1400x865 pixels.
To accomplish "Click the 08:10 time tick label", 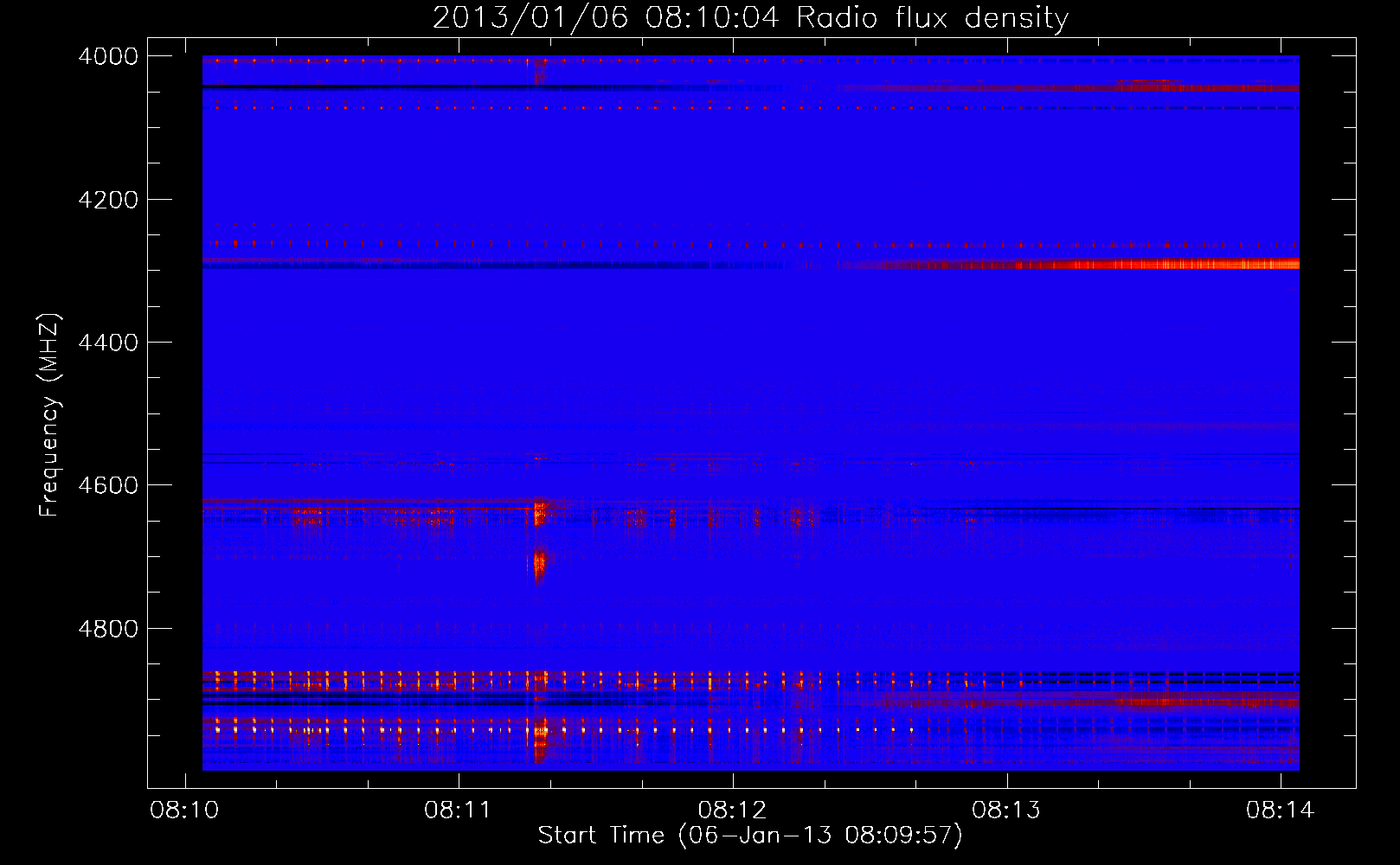I will click(x=184, y=810).
